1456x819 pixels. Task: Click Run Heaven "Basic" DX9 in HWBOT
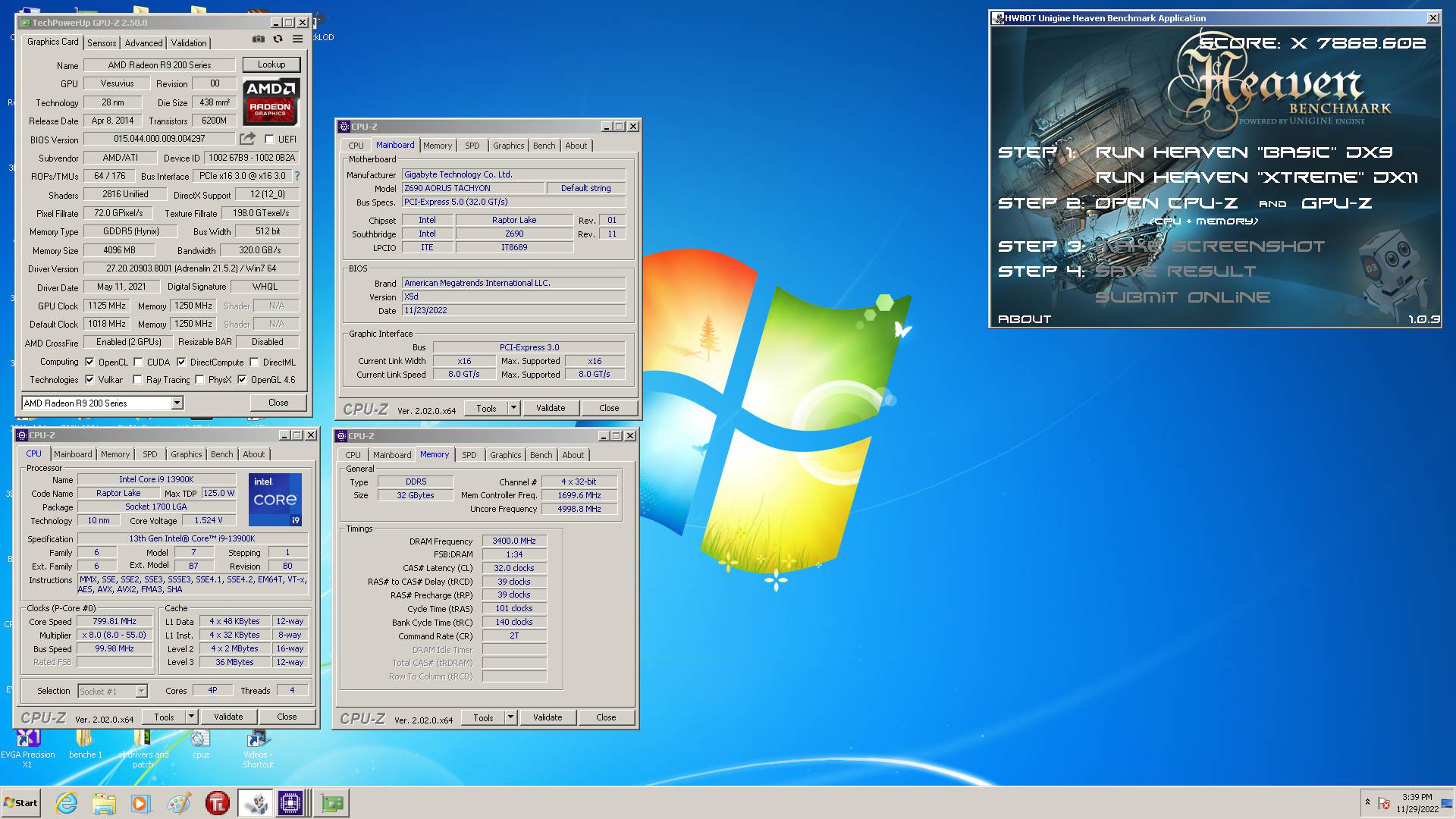(x=1244, y=152)
